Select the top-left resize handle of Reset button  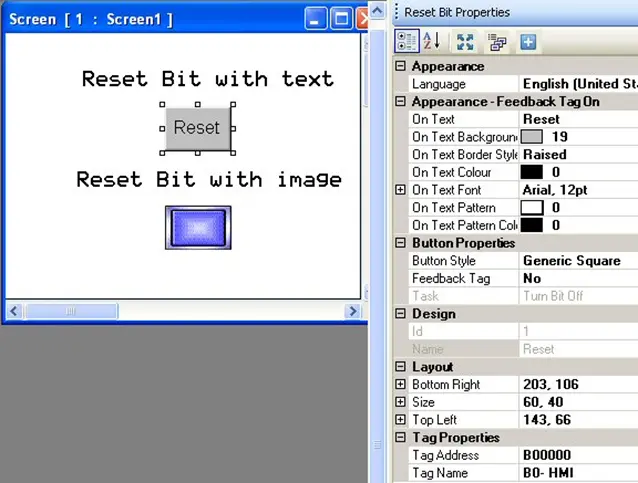(162, 105)
